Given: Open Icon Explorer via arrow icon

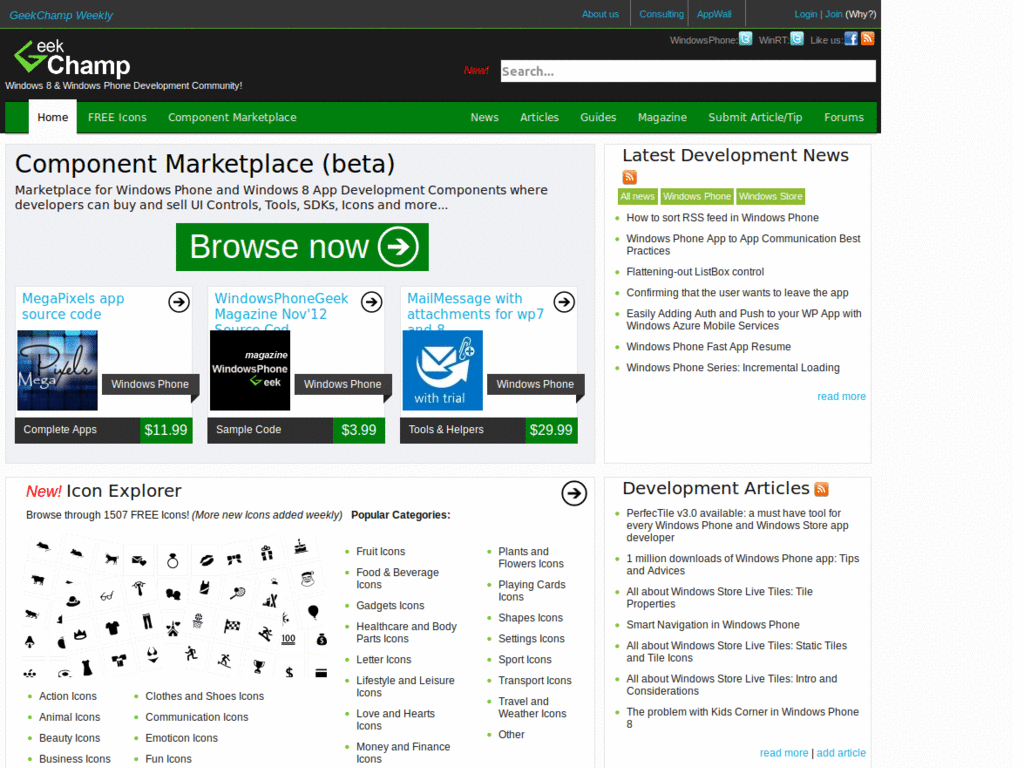Looking at the screenshot, I should [574, 493].
